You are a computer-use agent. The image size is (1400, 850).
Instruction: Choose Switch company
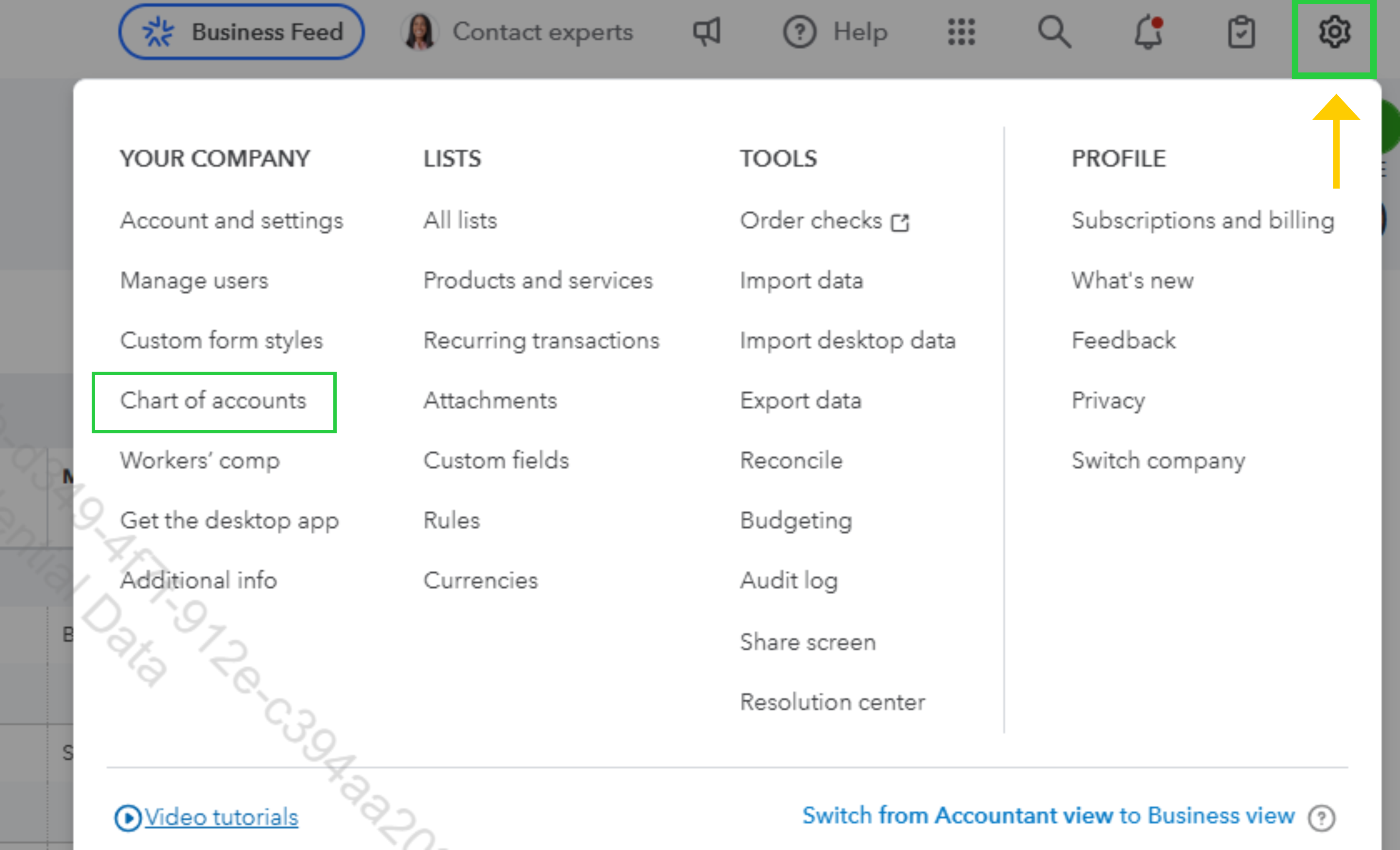[1158, 461]
